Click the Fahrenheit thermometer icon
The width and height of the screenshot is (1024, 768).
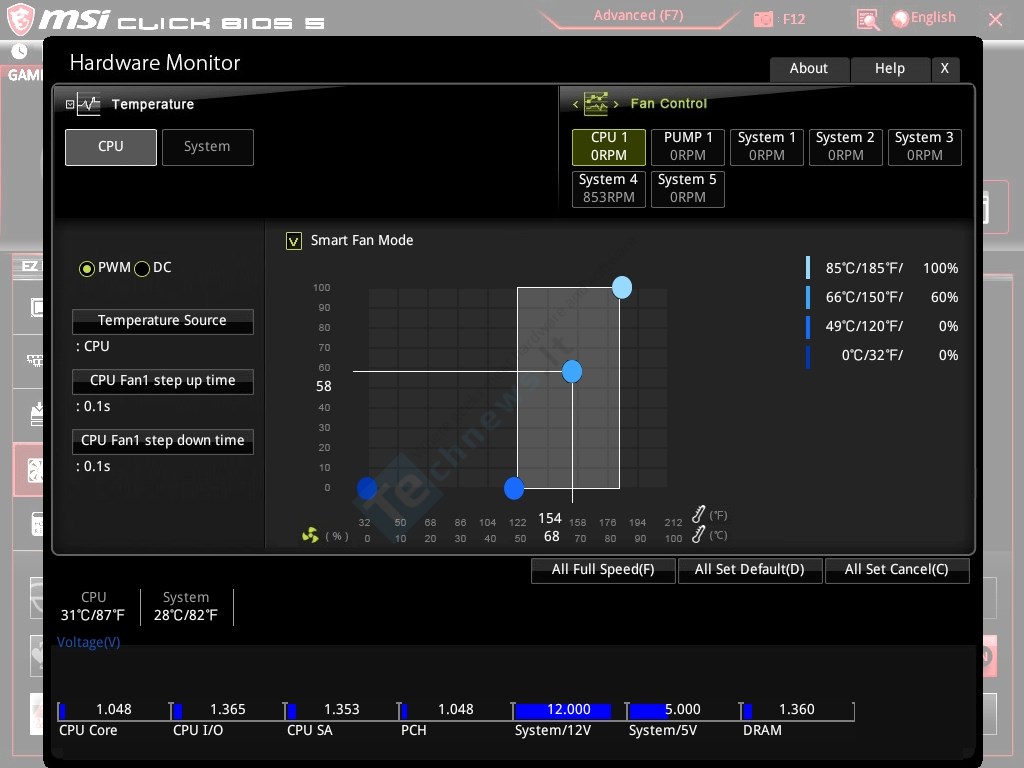click(x=699, y=515)
